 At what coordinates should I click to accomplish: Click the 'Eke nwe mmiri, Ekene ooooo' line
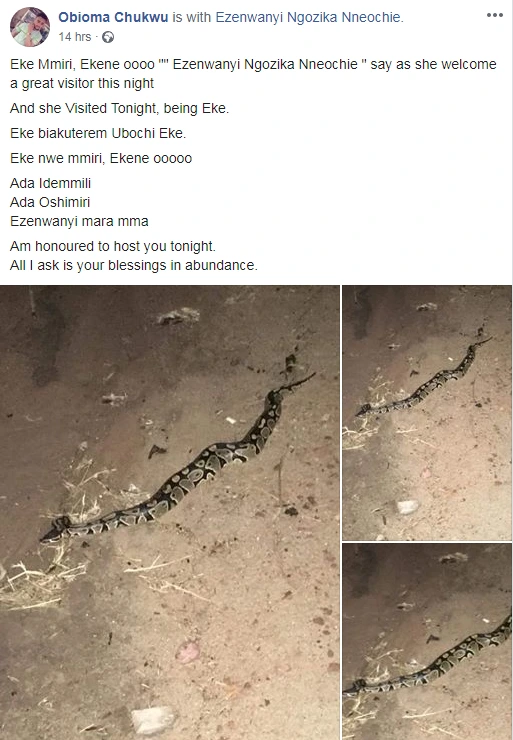click(x=101, y=158)
